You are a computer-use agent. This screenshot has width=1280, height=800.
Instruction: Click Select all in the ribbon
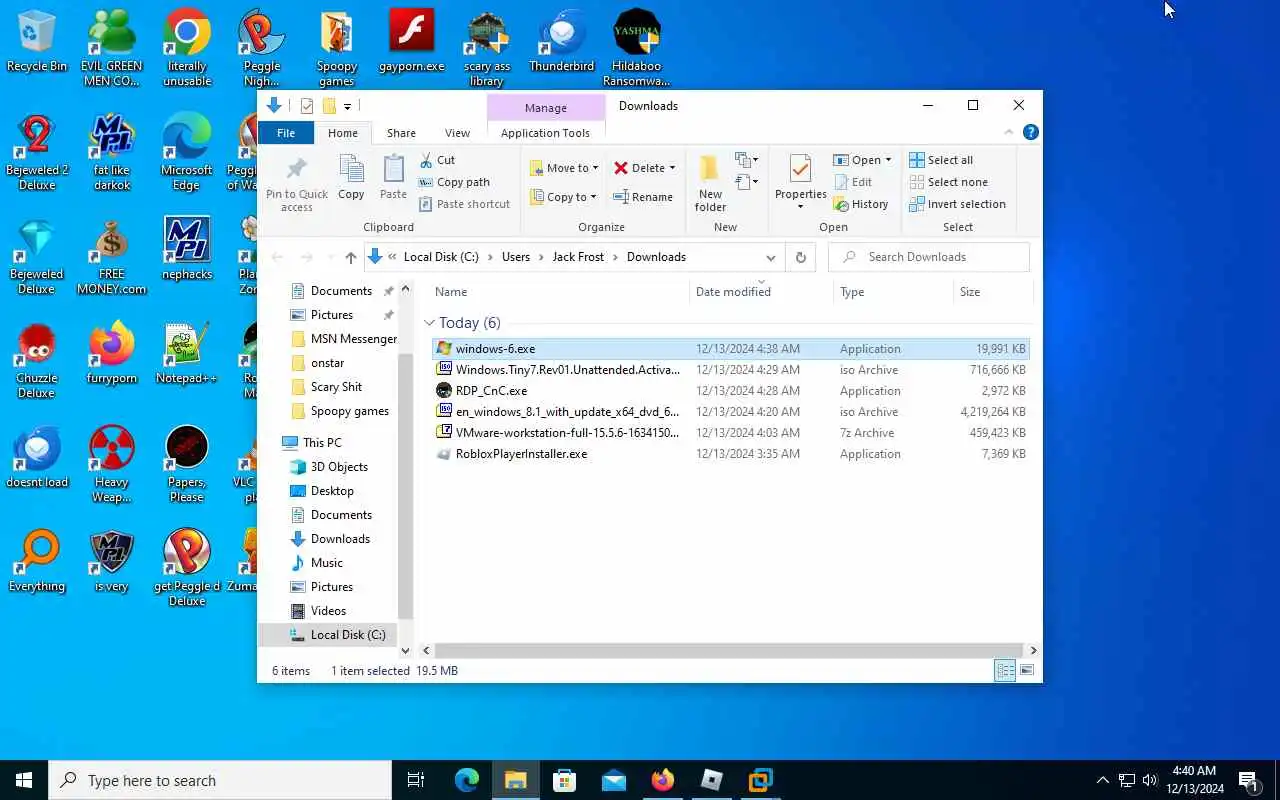point(941,160)
